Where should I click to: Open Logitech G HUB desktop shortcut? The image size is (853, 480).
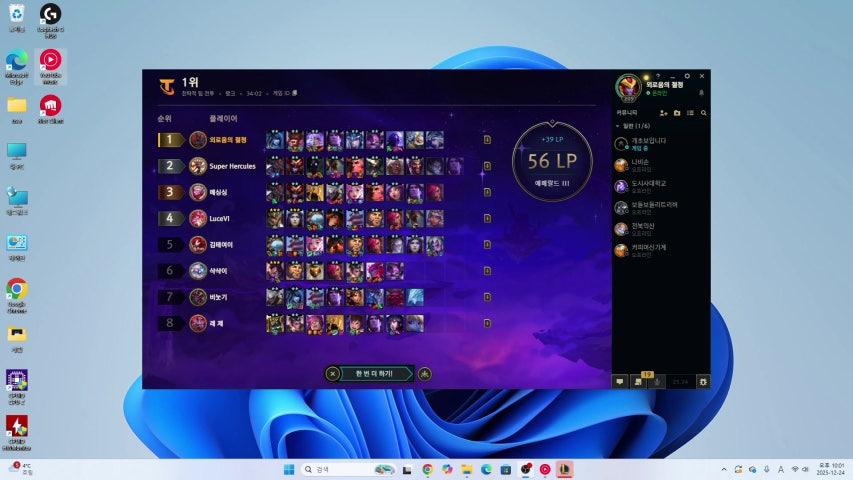pyautogui.click(x=50, y=21)
